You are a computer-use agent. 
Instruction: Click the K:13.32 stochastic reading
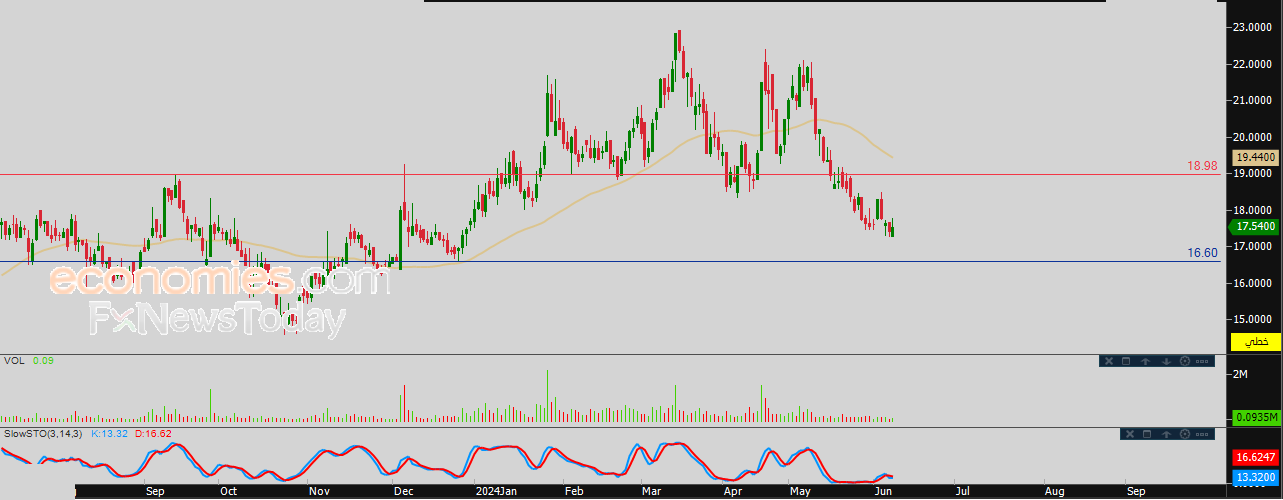point(110,434)
